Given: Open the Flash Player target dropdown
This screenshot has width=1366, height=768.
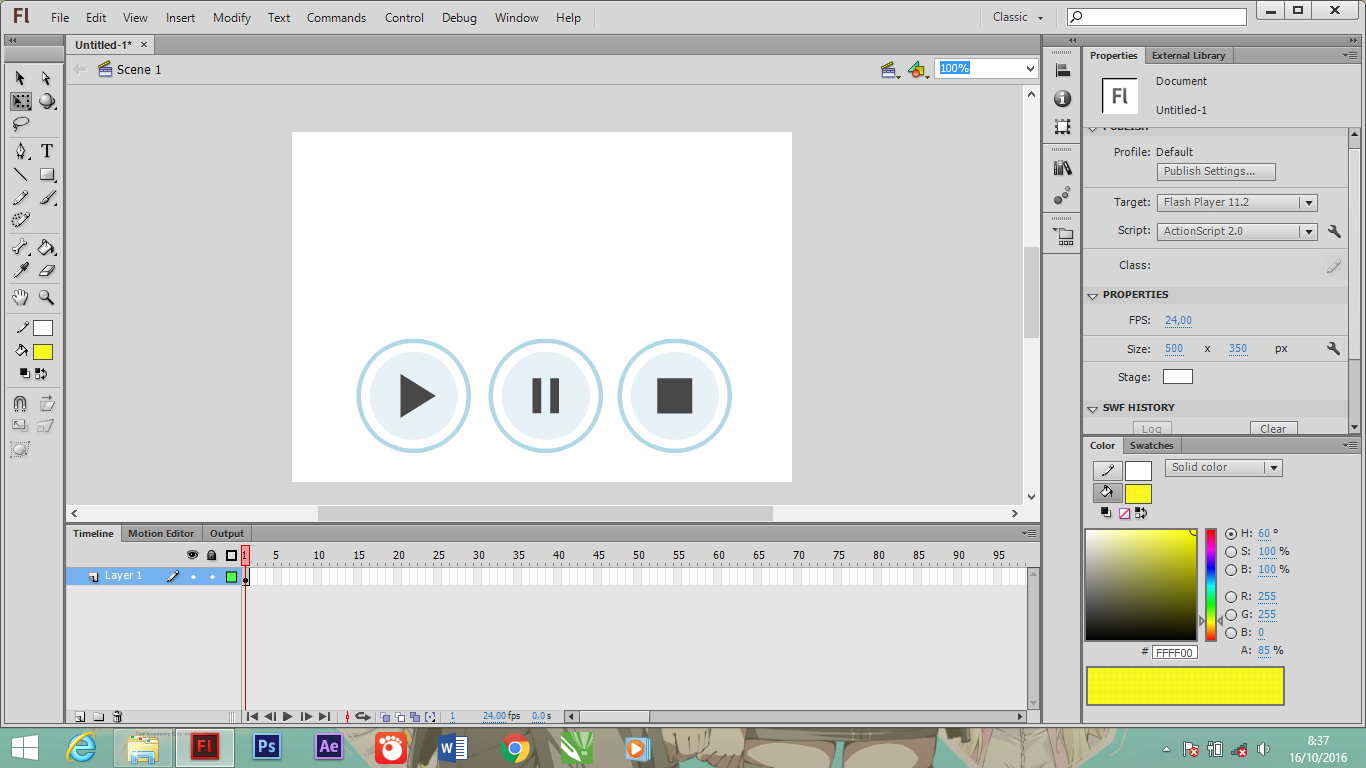Looking at the screenshot, I should [x=1309, y=202].
